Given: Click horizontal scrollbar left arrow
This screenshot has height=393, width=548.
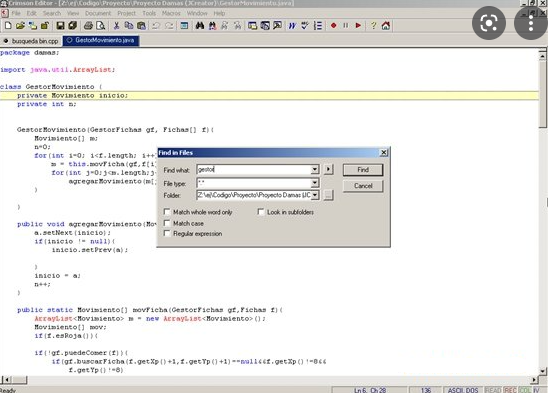Looking at the screenshot, I should point(6,380).
